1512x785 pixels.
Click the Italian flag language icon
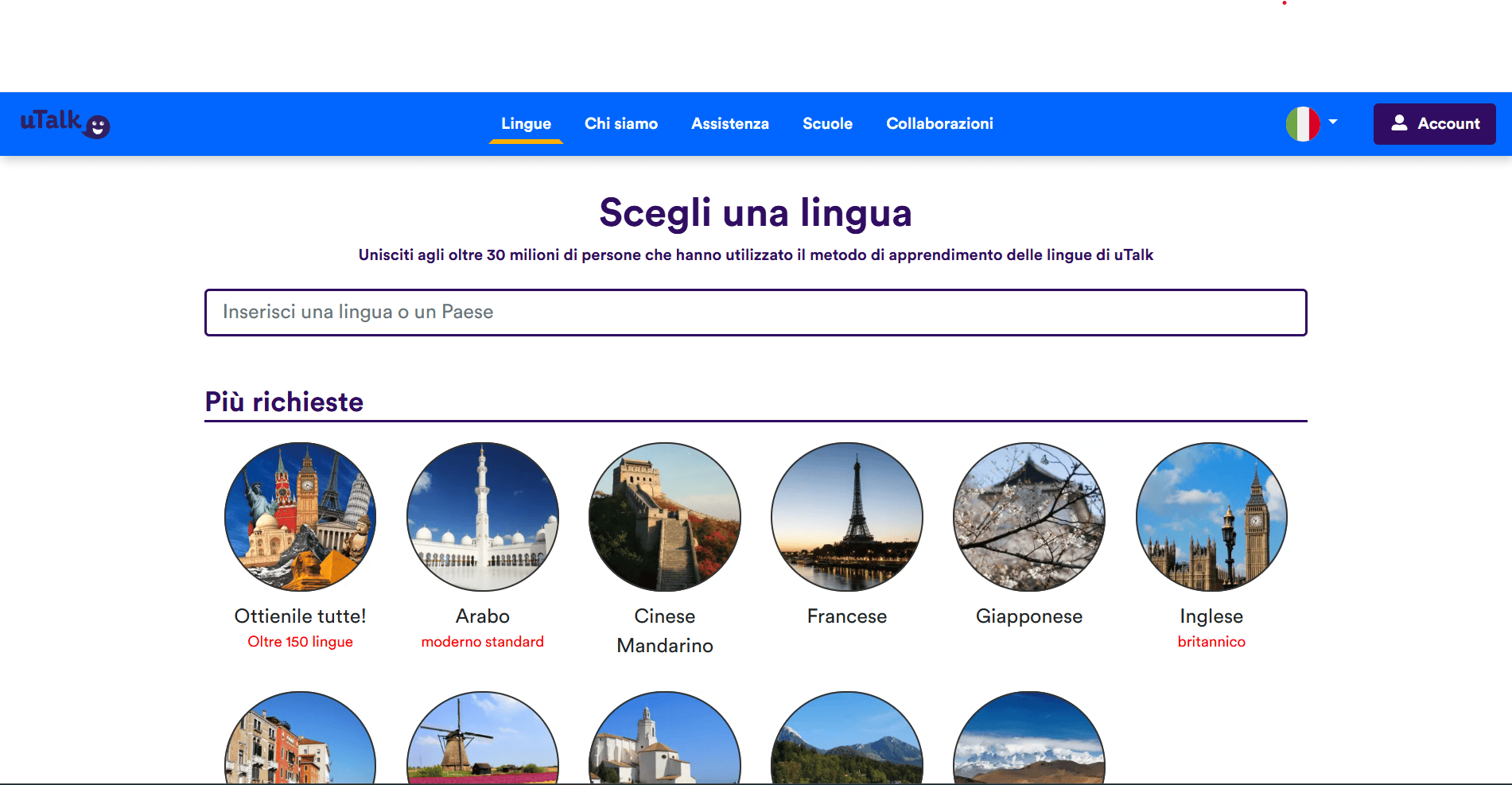click(1303, 123)
